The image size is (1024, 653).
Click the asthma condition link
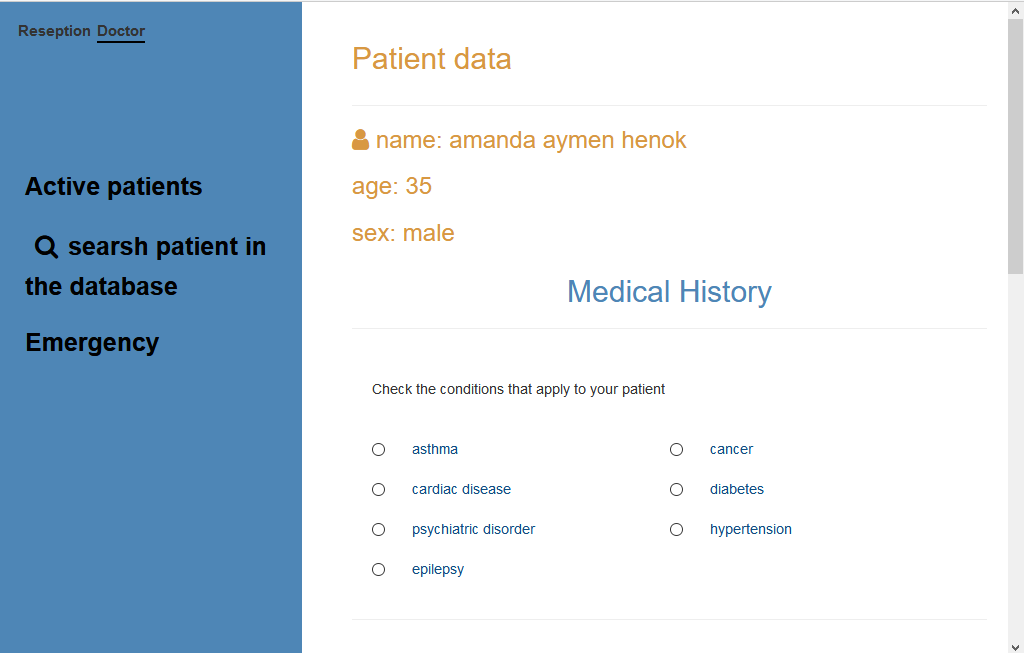[x=434, y=449]
